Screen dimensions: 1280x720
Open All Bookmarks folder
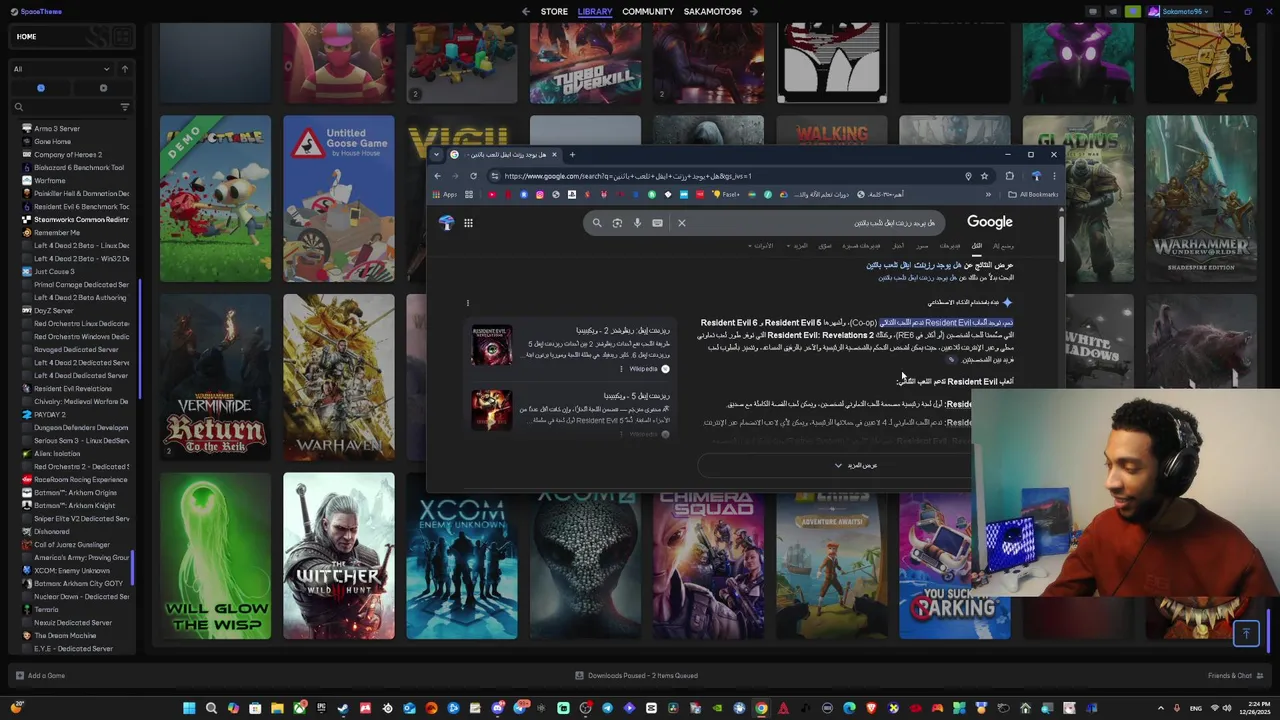(1033, 195)
